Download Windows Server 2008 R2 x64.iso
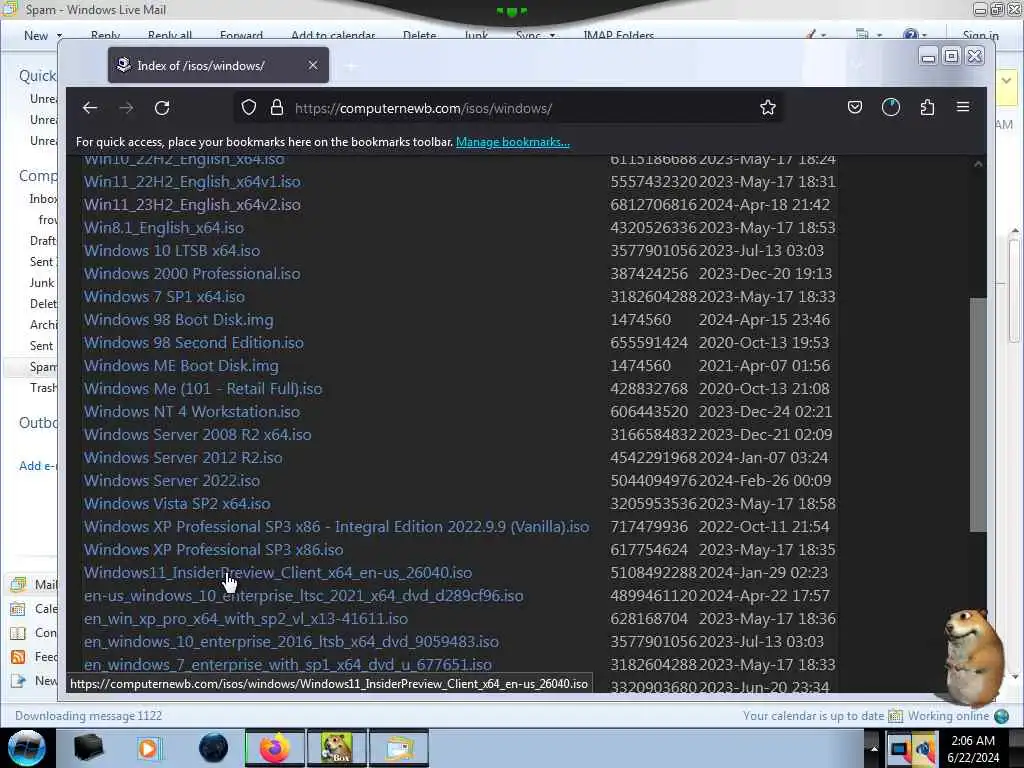The image size is (1024, 768). (198, 435)
